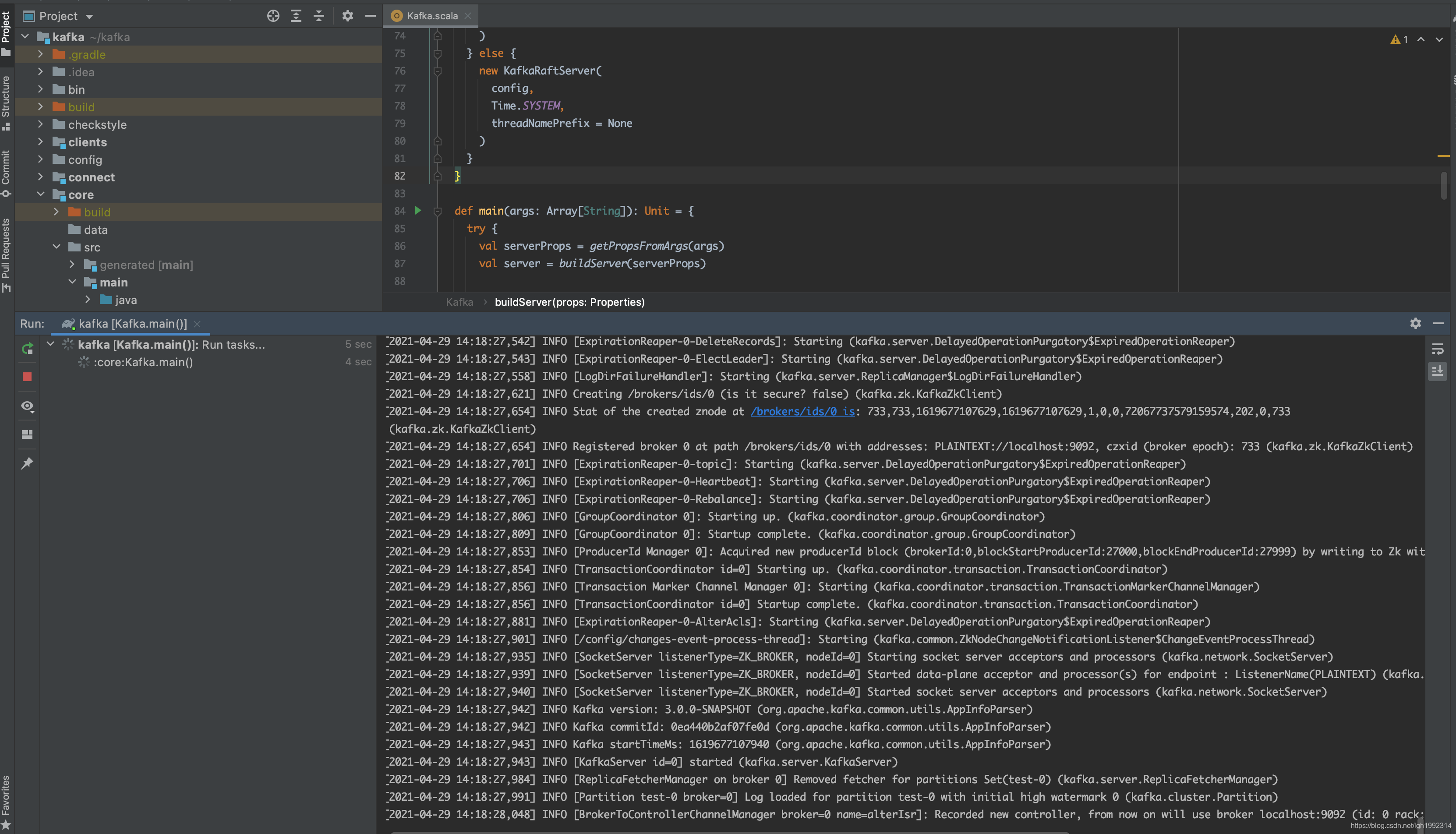
Task: Click the layout icon in Run toolbar
Action: pyautogui.click(x=27, y=434)
